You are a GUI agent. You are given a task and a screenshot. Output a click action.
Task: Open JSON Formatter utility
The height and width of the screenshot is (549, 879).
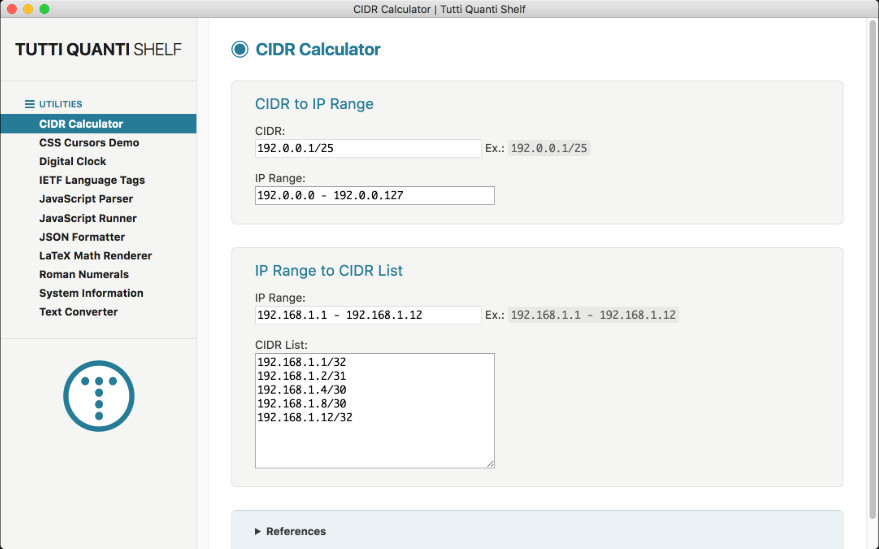[x=82, y=237]
